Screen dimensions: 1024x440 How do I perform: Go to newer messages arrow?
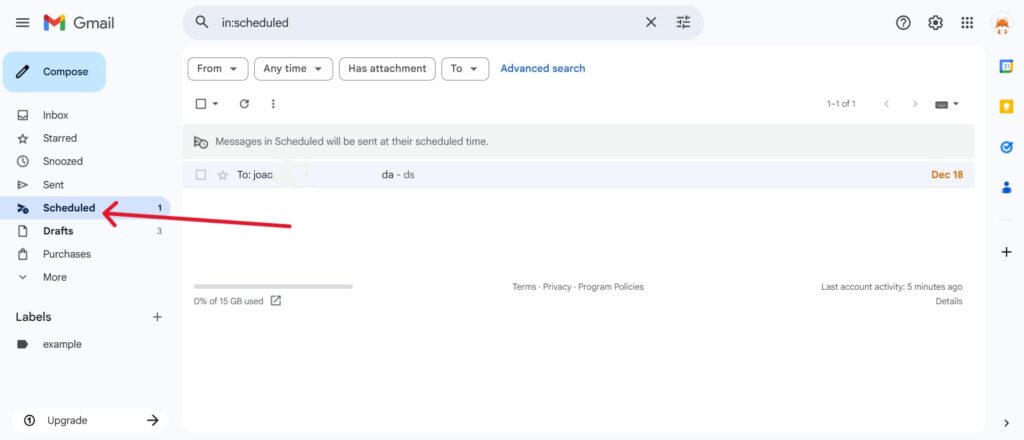click(886, 104)
